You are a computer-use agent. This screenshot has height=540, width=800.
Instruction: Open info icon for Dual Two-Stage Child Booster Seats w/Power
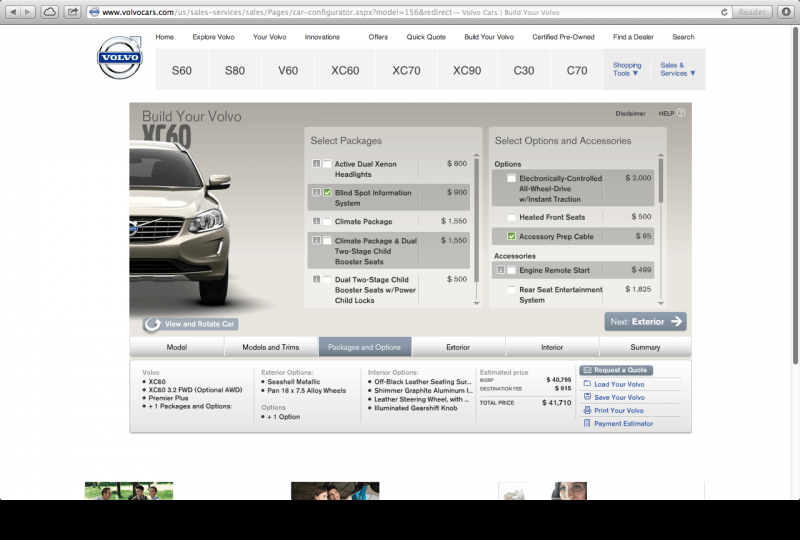(x=316, y=279)
